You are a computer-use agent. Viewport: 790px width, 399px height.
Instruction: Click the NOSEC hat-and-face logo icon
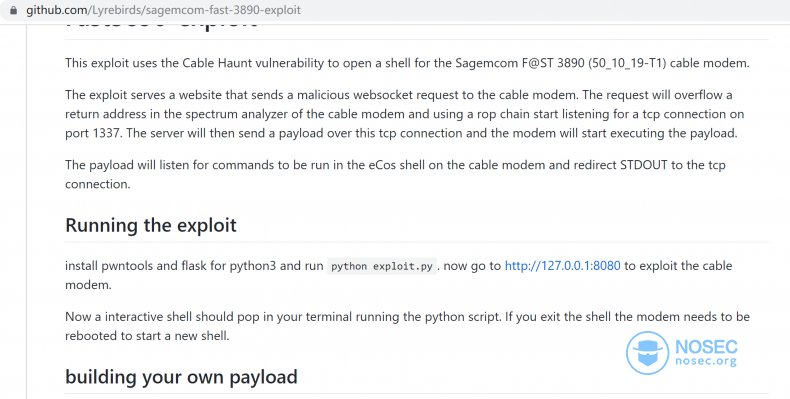pyautogui.click(x=647, y=353)
